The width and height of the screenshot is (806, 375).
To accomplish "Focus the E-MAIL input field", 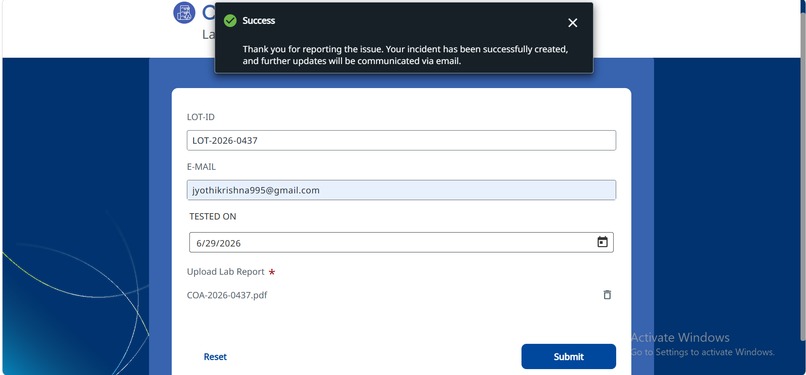I will pyautogui.click(x=401, y=190).
